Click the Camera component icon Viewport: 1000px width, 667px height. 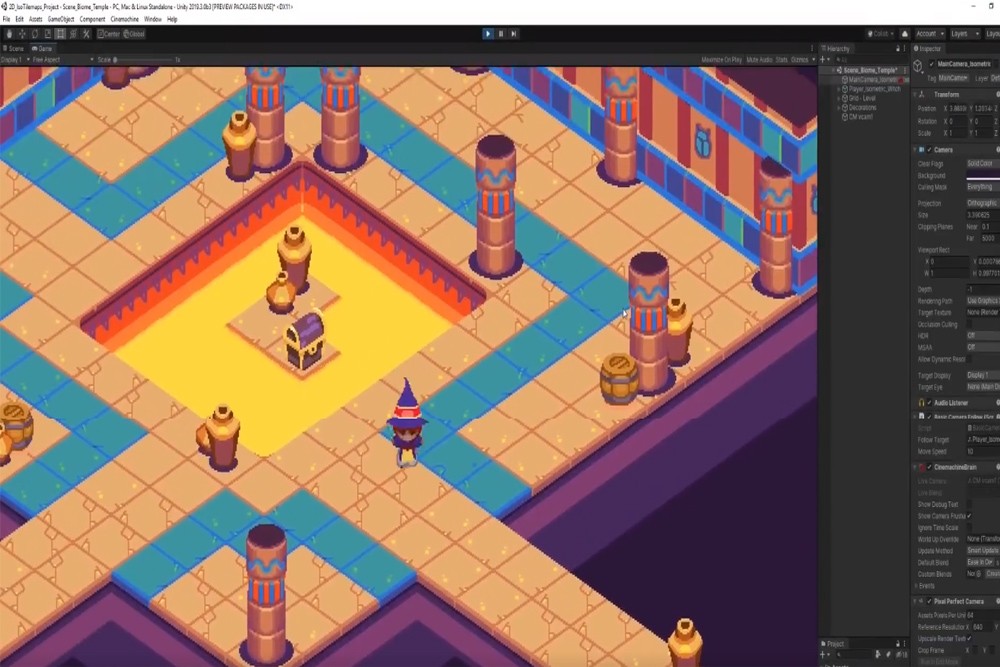point(922,150)
